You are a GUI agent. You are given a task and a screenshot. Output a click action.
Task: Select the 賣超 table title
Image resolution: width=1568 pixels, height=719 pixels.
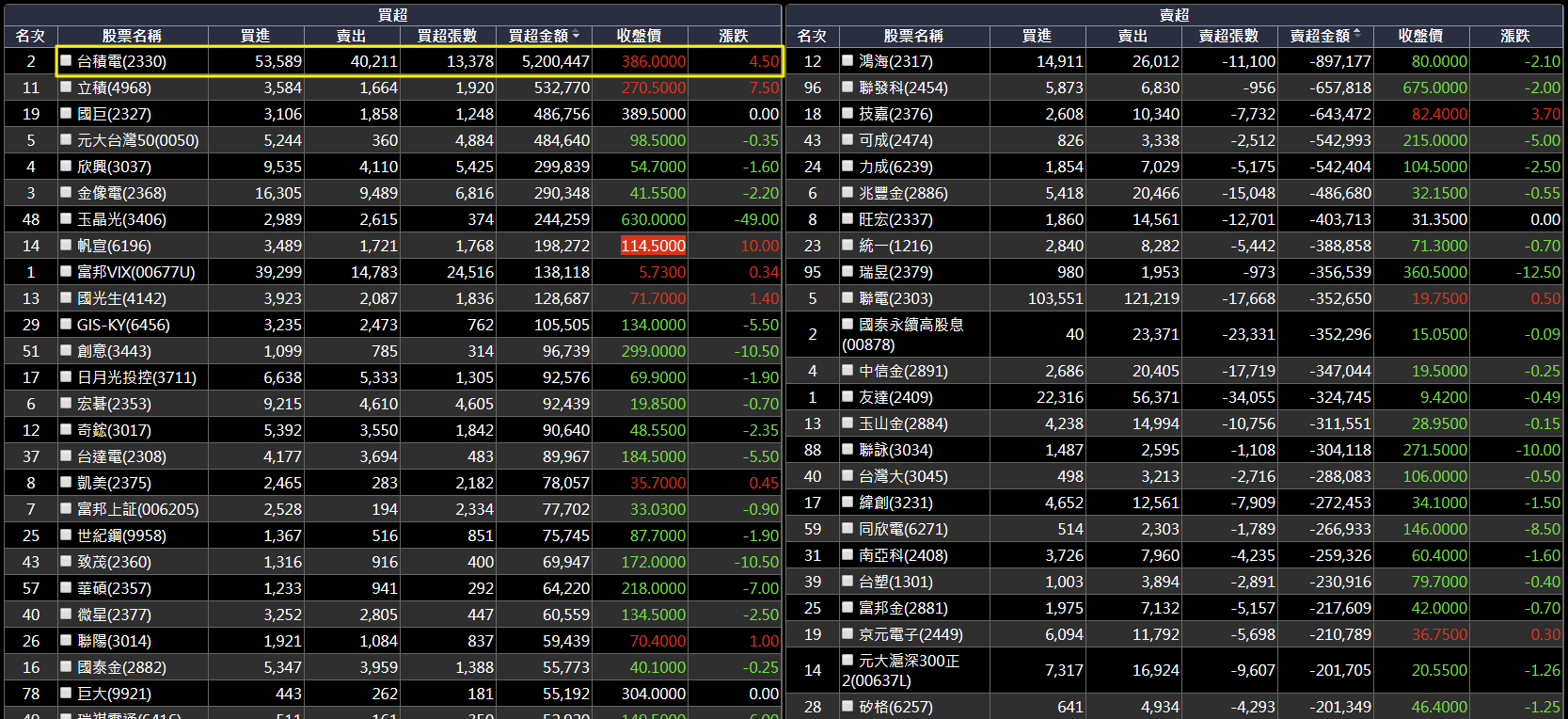(1174, 14)
